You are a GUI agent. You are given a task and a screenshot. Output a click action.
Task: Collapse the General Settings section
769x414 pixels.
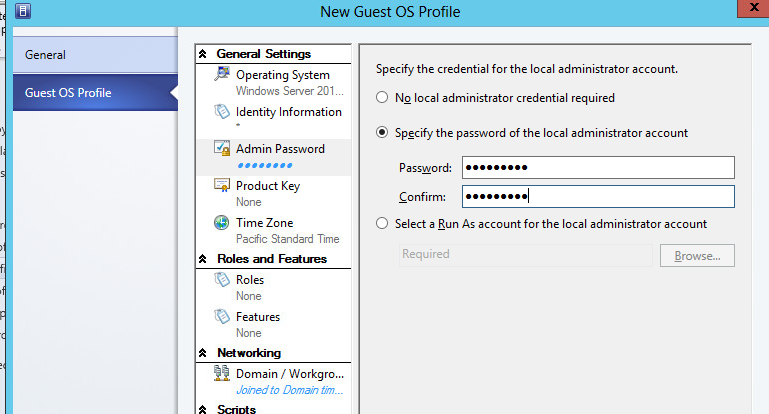[203, 54]
